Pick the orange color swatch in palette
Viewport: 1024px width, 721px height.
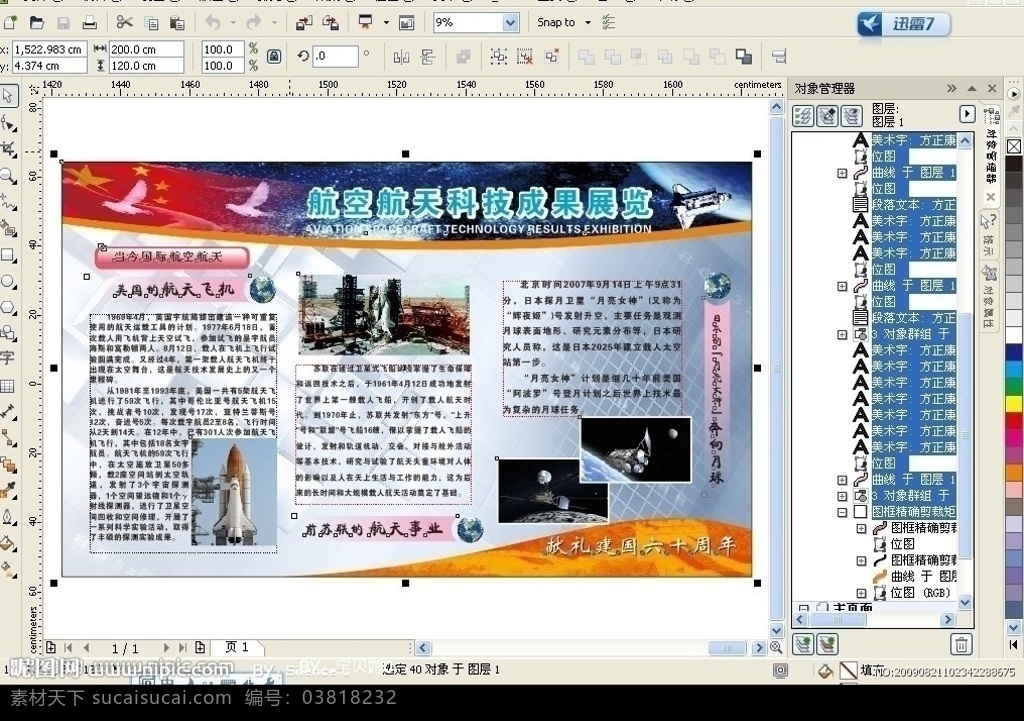[x=1014, y=472]
